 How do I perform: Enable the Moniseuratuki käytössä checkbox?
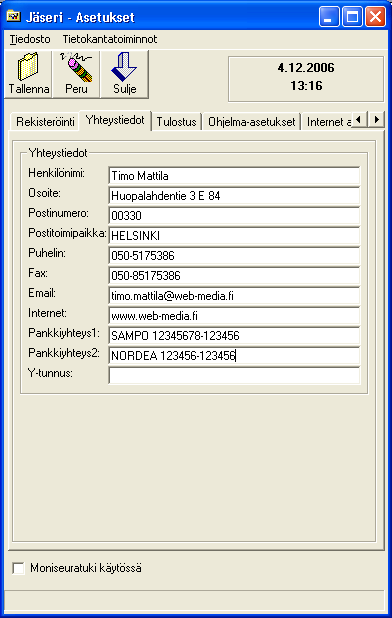pyautogui.click(x=18, y=568)
